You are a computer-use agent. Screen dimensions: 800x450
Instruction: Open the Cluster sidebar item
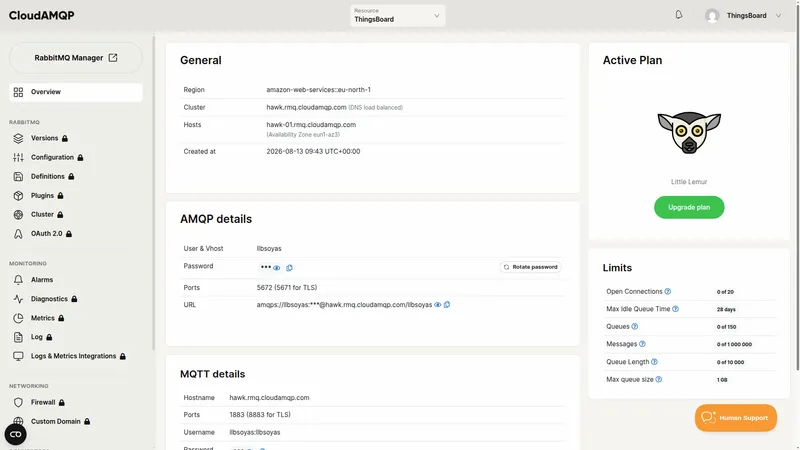click(42, 214)
